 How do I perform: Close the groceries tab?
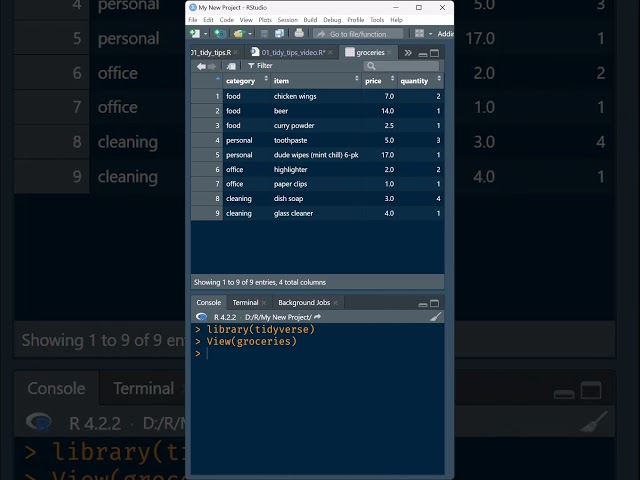[389, 52]
